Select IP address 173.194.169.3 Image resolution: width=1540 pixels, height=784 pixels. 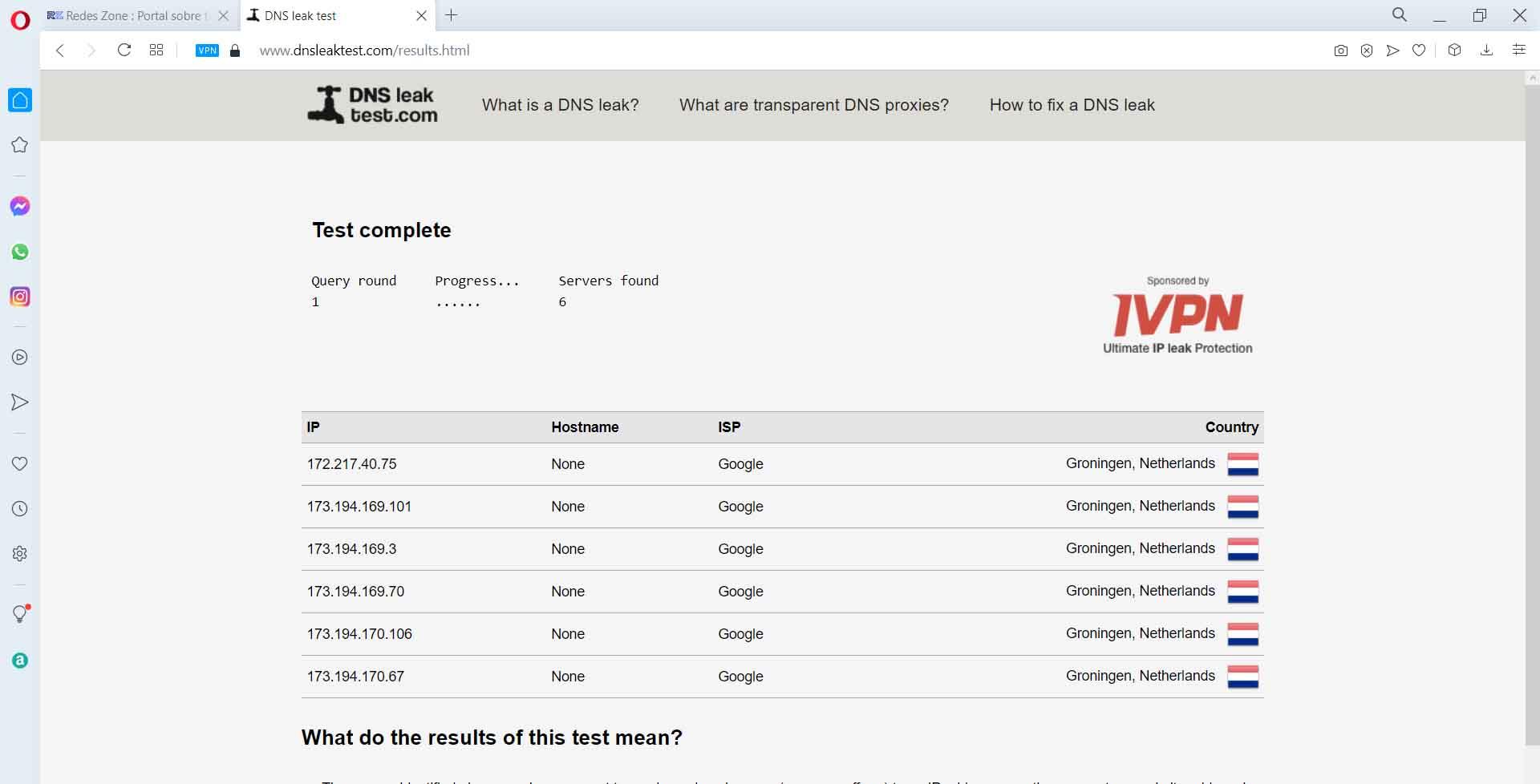352,549
